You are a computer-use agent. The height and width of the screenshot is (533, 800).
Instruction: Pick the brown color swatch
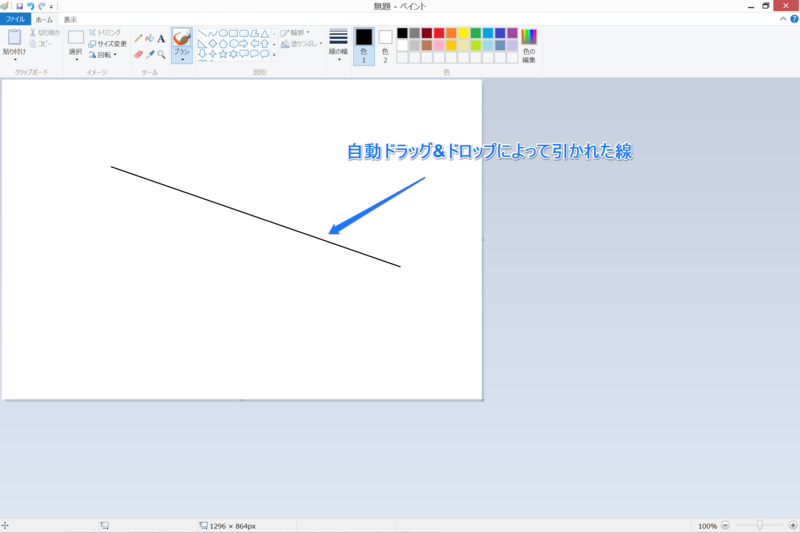427,45
